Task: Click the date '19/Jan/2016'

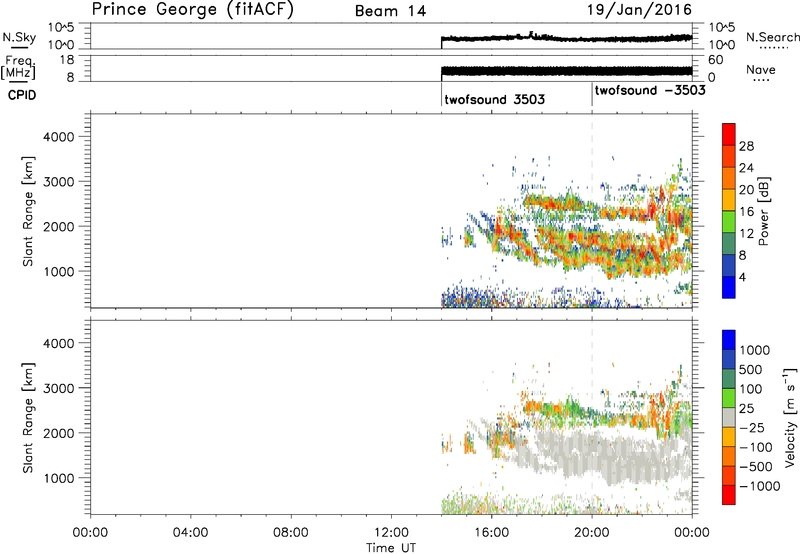Action: 639,10
